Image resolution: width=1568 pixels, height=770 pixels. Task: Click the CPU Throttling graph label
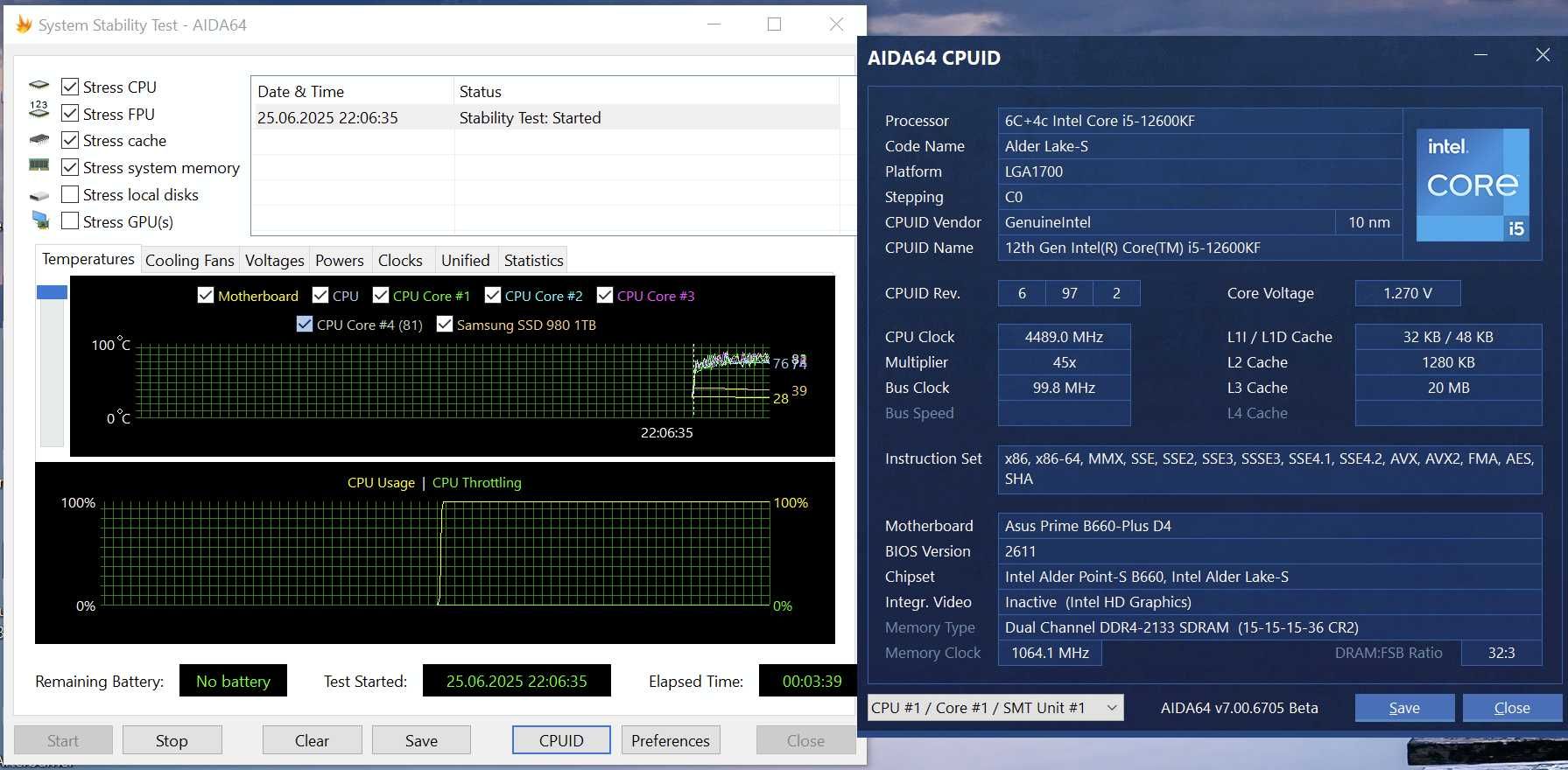(x=476, y=482)
